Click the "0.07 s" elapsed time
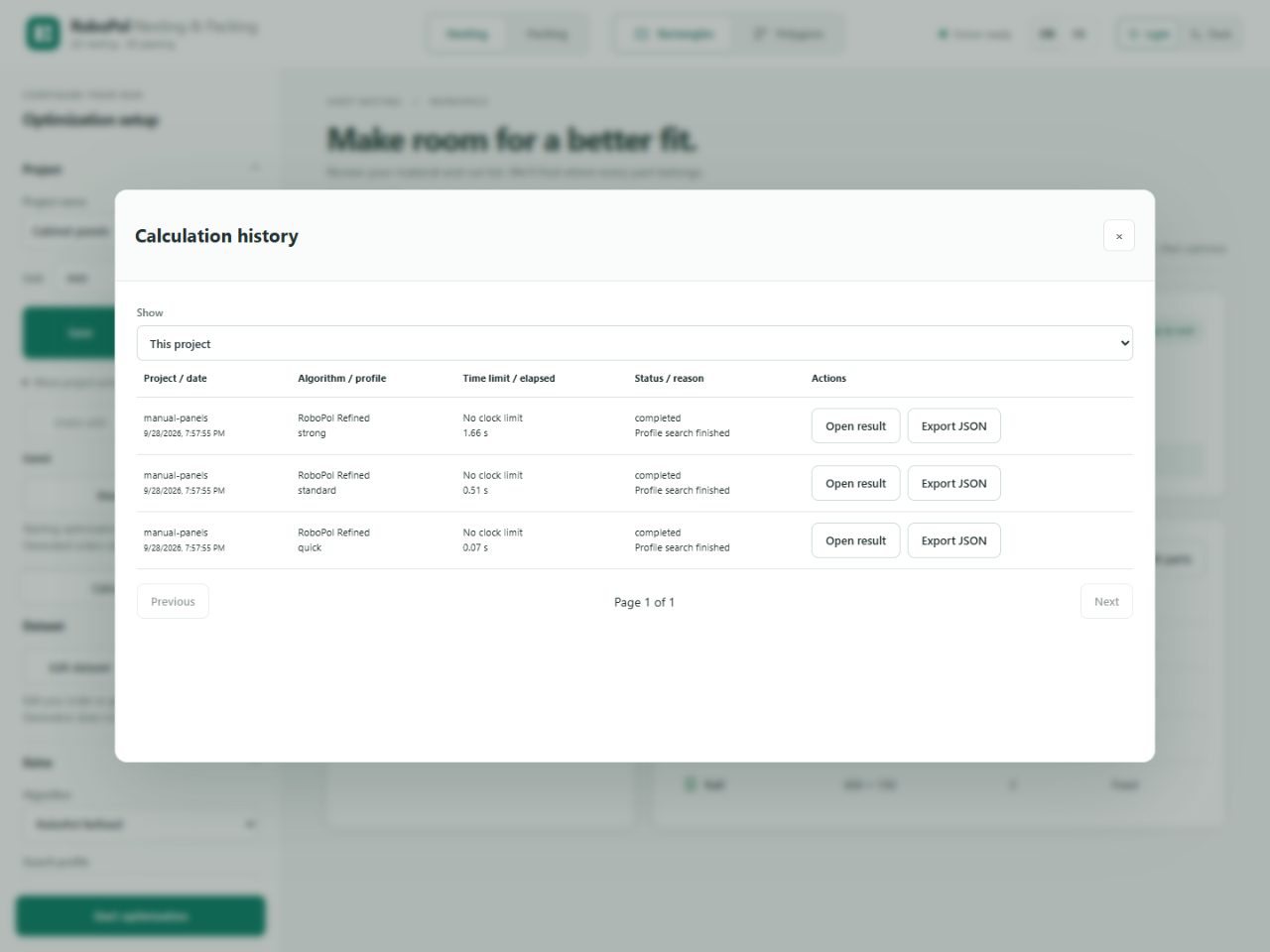Screen dimensions: 1270x952 pyautogui.click(x=475, y=548)
